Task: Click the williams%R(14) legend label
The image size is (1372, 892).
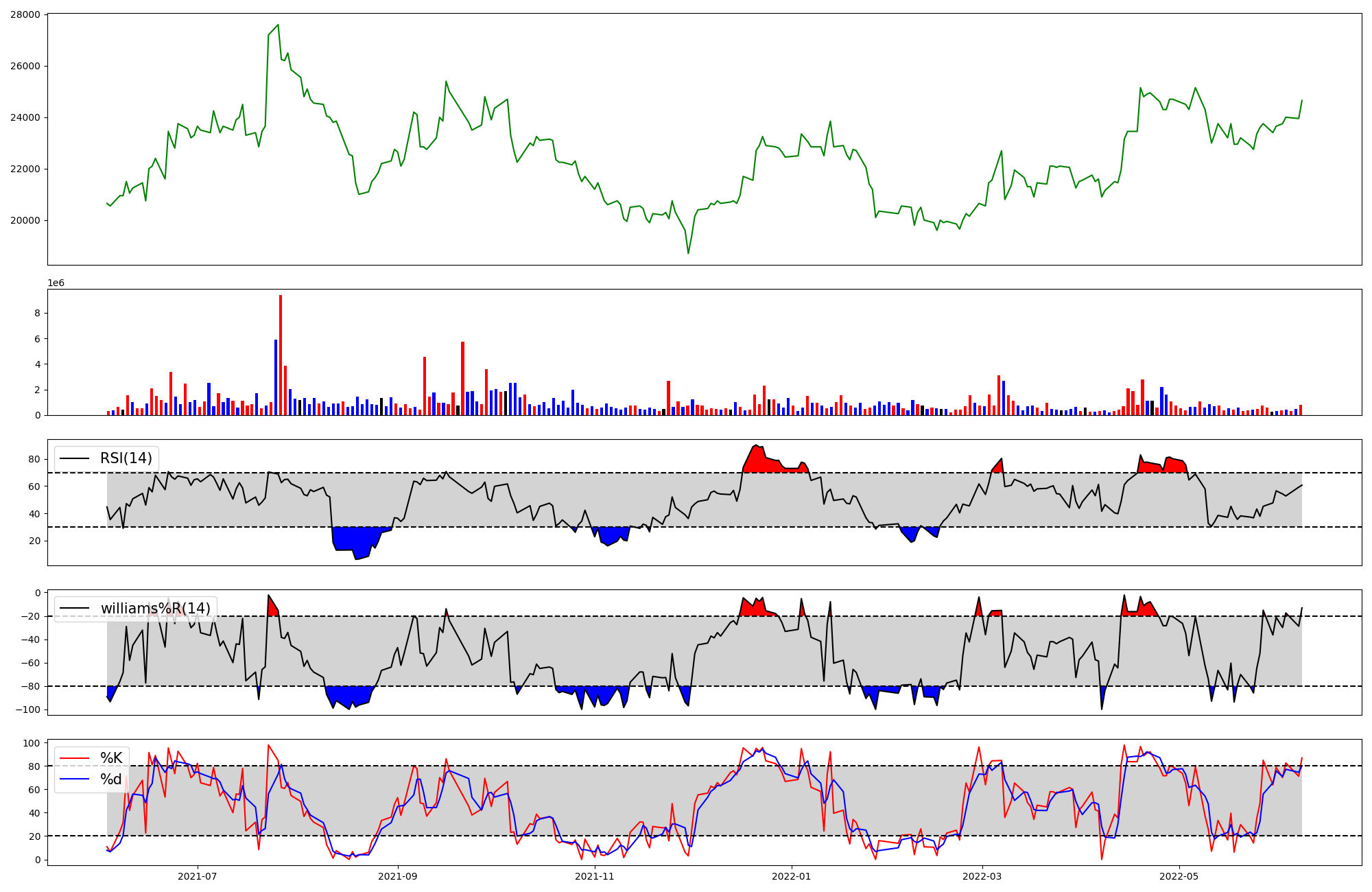Action: point(156,609)
